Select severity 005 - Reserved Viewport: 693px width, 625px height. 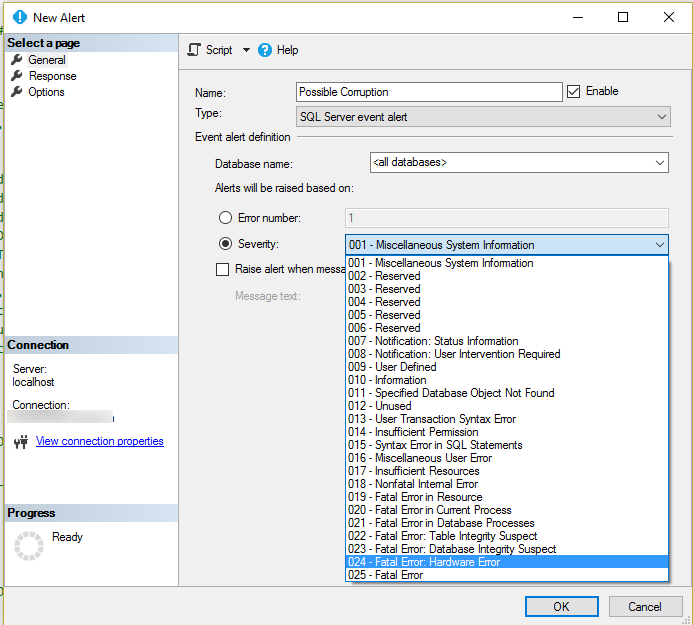(x=506, y=315)
